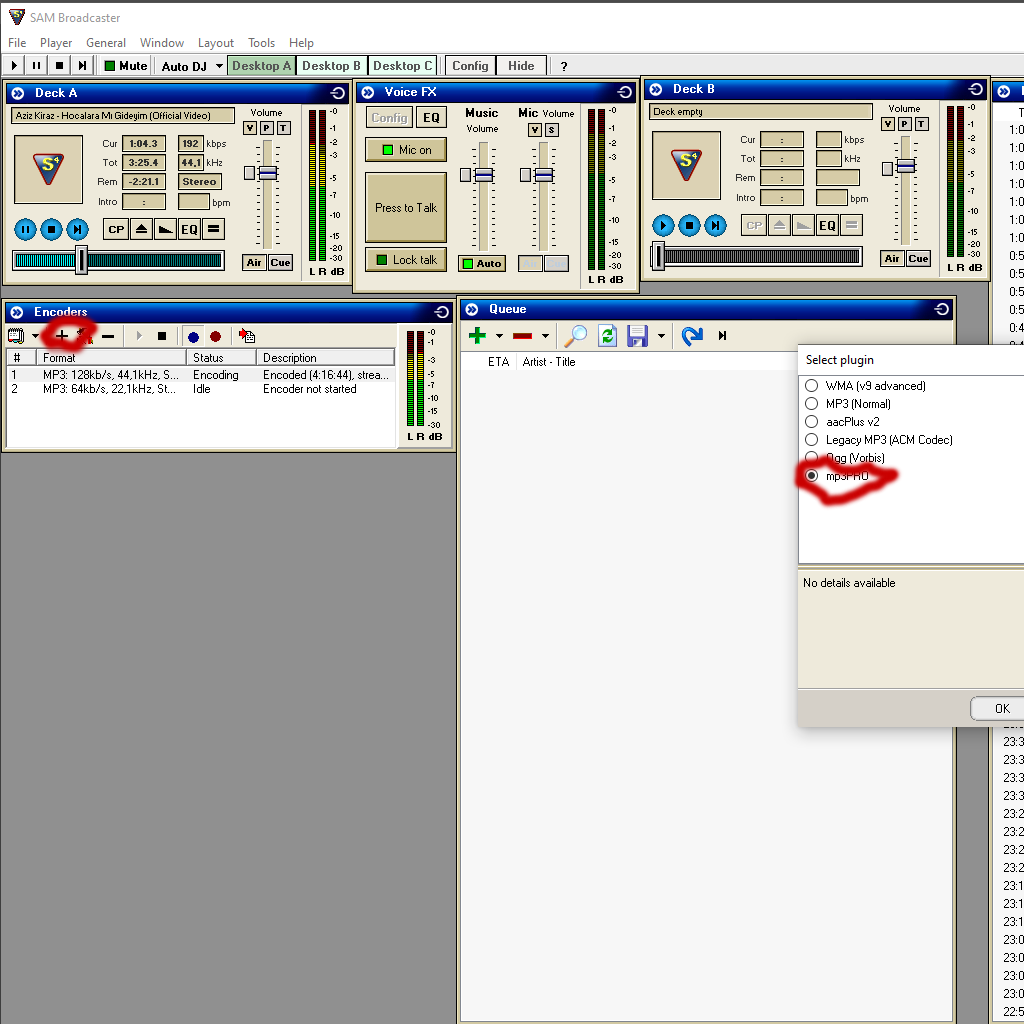
Task: Click the Hide button in the toolbar
Action: tap(521, 65)
